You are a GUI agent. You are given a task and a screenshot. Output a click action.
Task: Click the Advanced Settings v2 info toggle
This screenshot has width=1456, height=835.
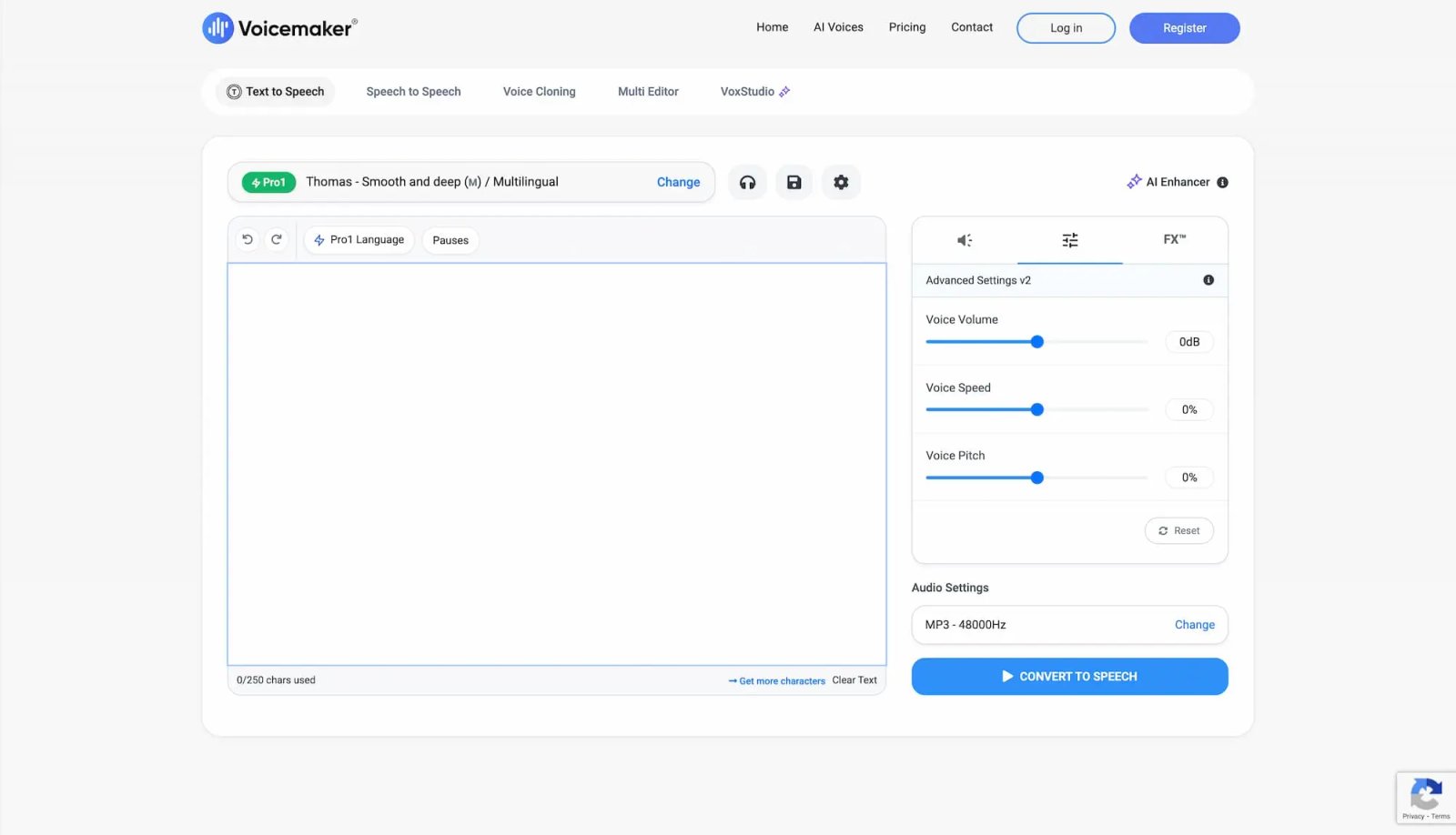click(1208, 280)
